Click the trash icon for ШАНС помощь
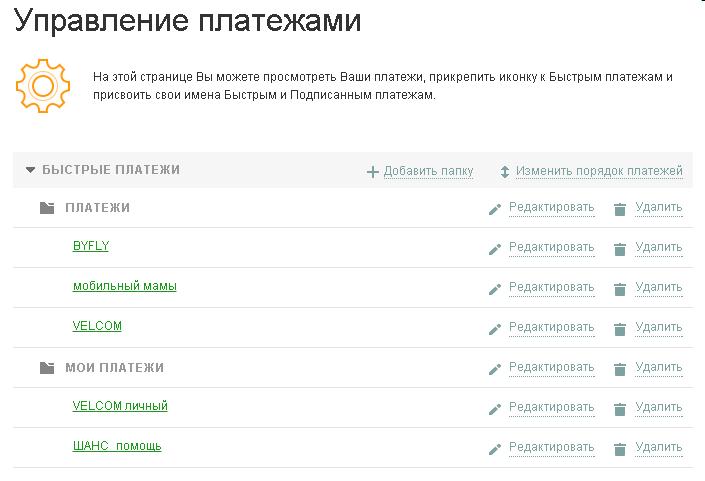 620,449
